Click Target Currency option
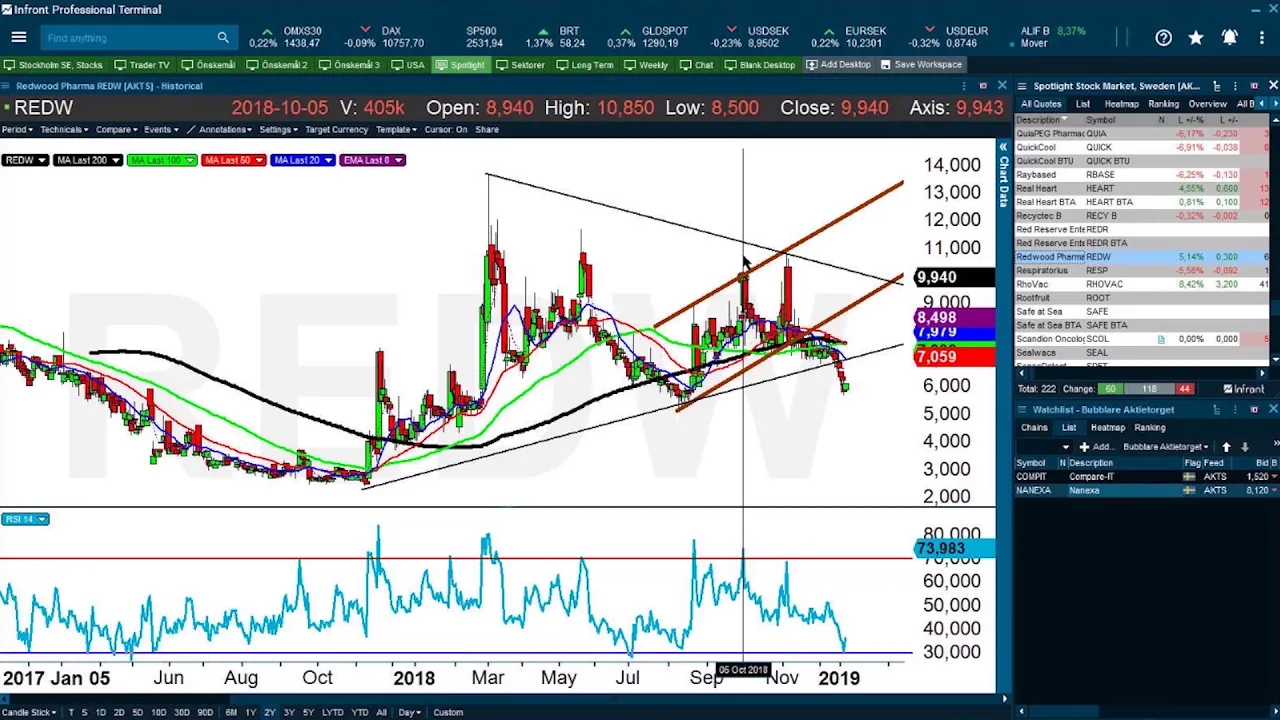The height and width of the screenshot is (720, 1280). (x=337, y=130)
